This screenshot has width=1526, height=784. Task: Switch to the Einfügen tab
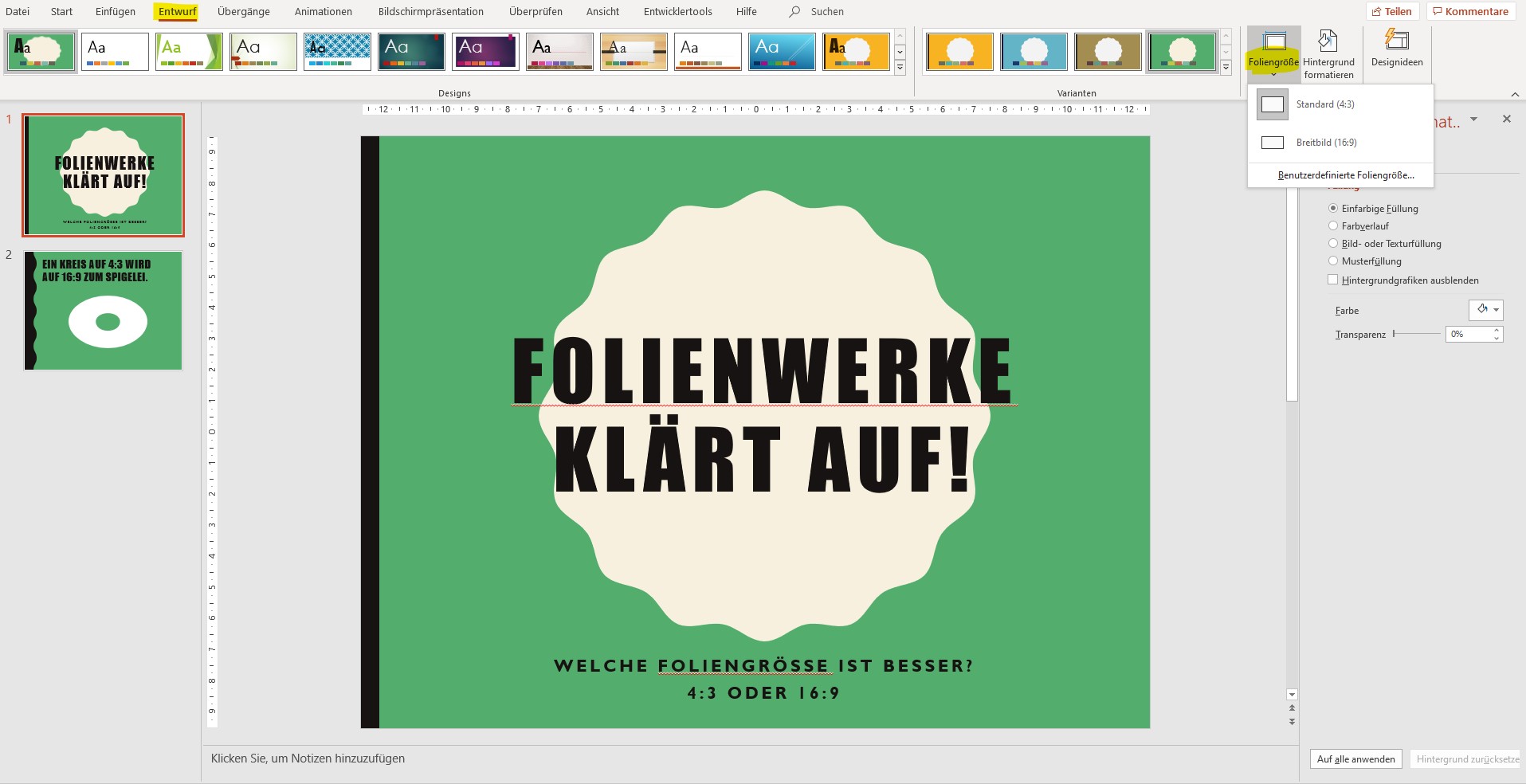click(x=116, y=11)
